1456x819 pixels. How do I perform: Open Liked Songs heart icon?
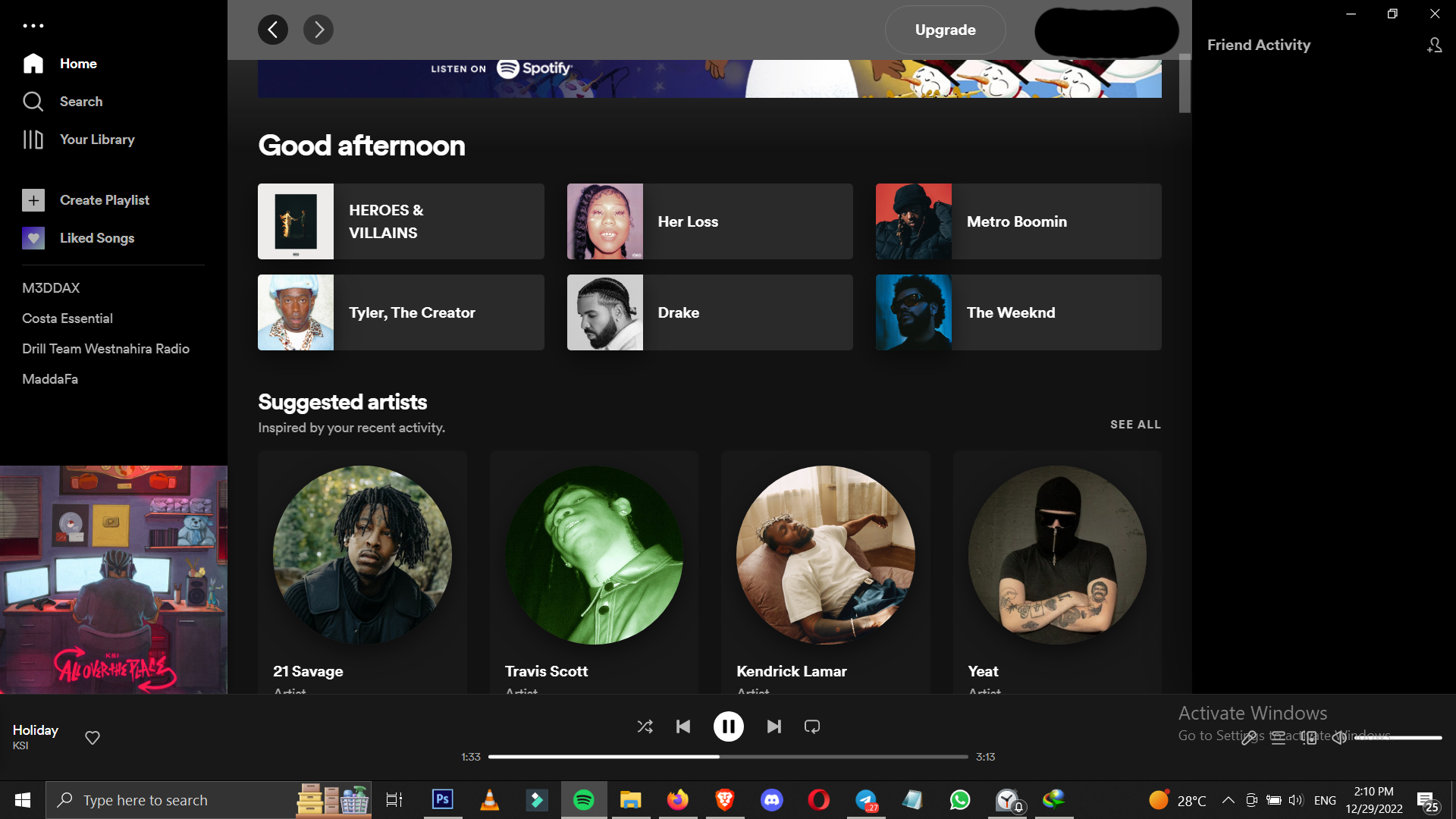[33, 238]
